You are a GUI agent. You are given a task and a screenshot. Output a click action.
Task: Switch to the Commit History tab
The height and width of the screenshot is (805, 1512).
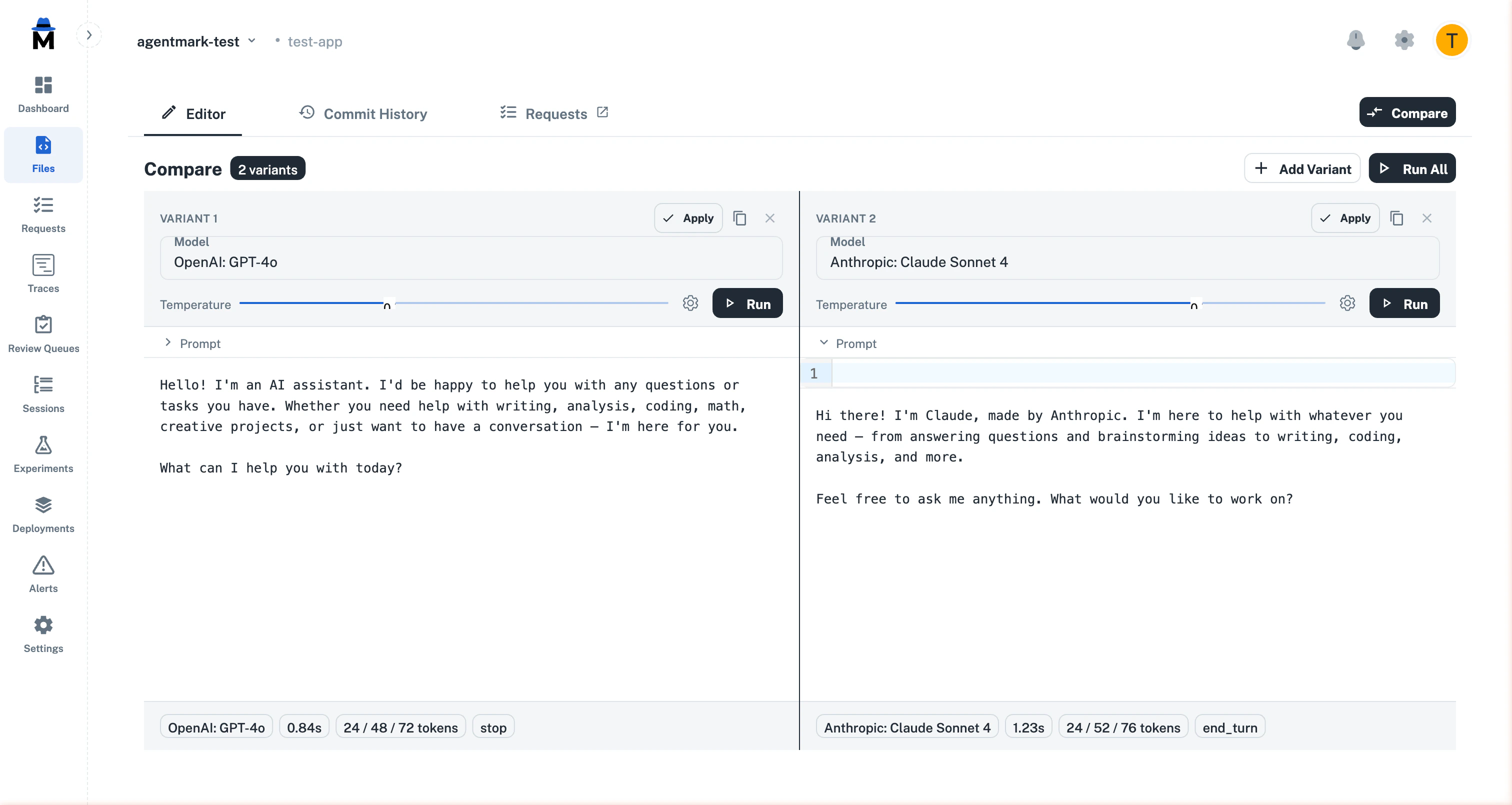374,113
